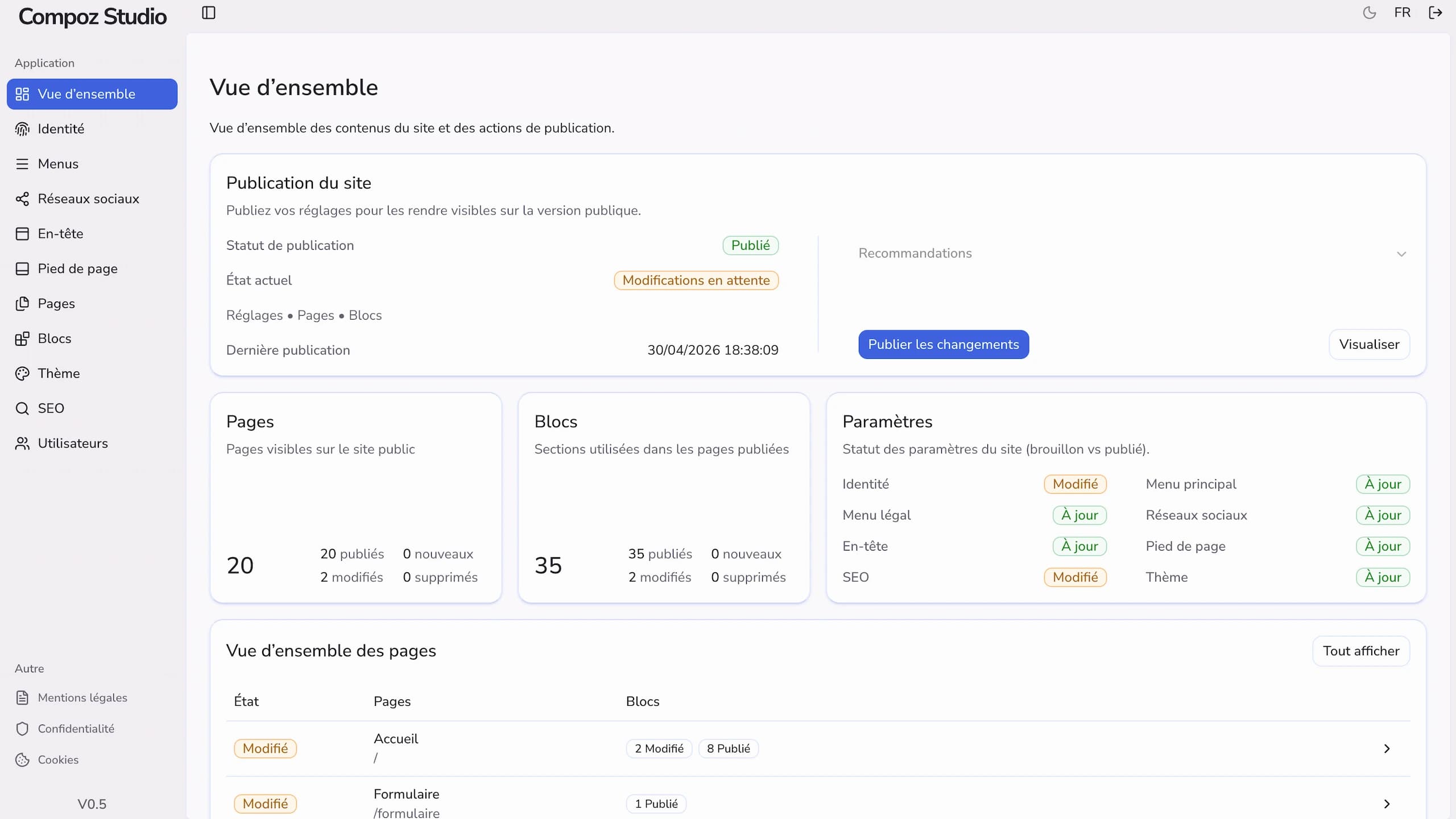Viewport: 1456px width, 819px height.
Task: Click the Dernière publication date value
Action: pyautogui.click(x=713, y=350)
